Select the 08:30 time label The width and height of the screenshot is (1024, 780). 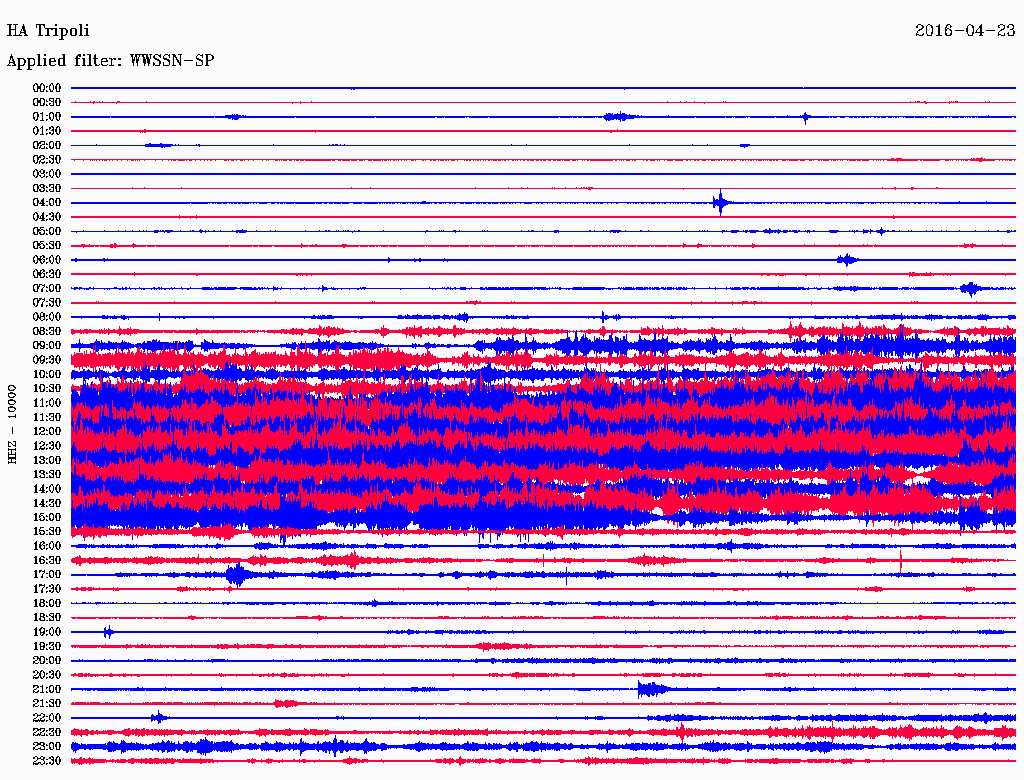pyautogui.click(x=47, y=331)
